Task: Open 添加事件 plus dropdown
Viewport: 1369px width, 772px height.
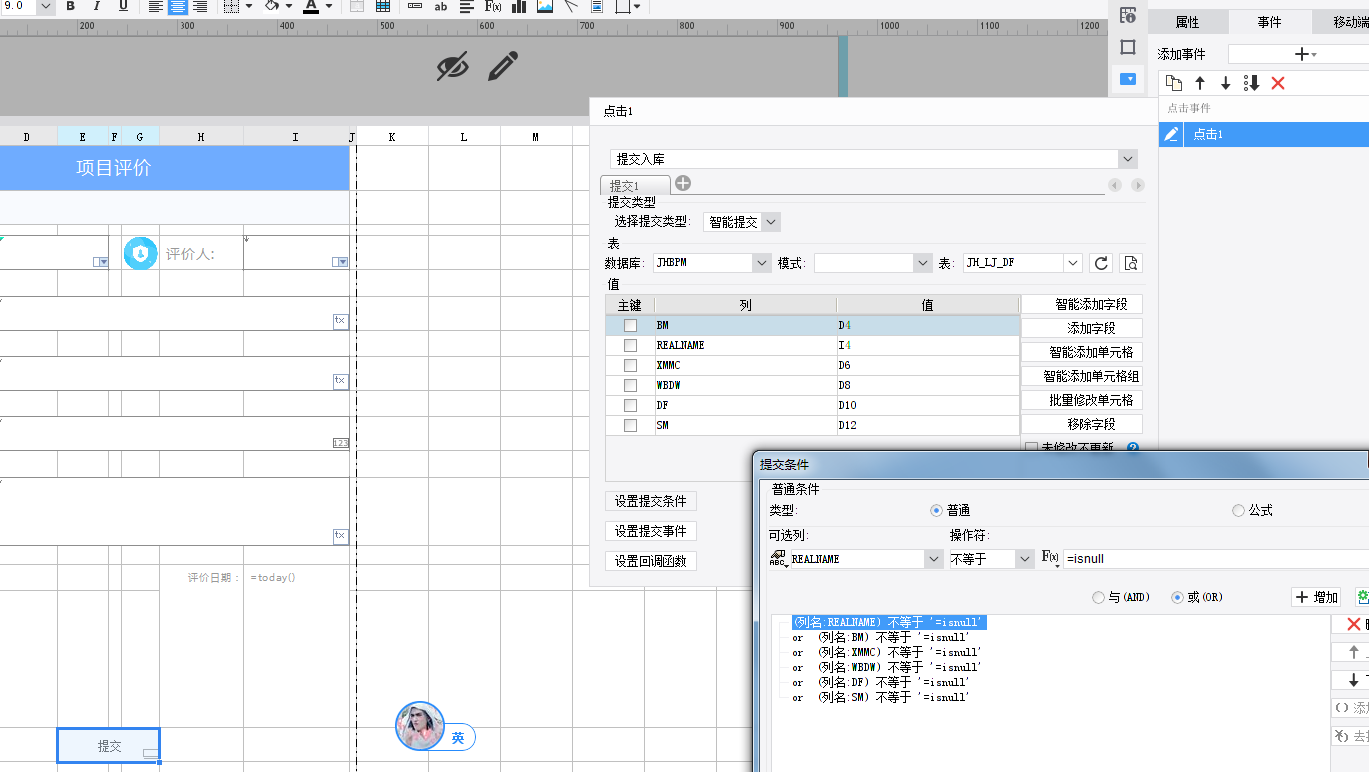Action: coord(1305,54)
